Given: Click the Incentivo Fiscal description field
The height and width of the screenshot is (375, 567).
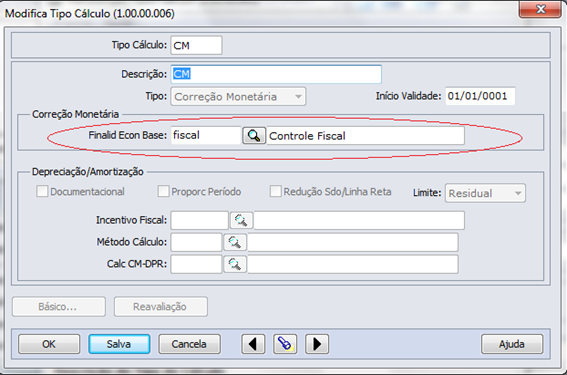Looking at the screenshot, I should pos(359,220).
